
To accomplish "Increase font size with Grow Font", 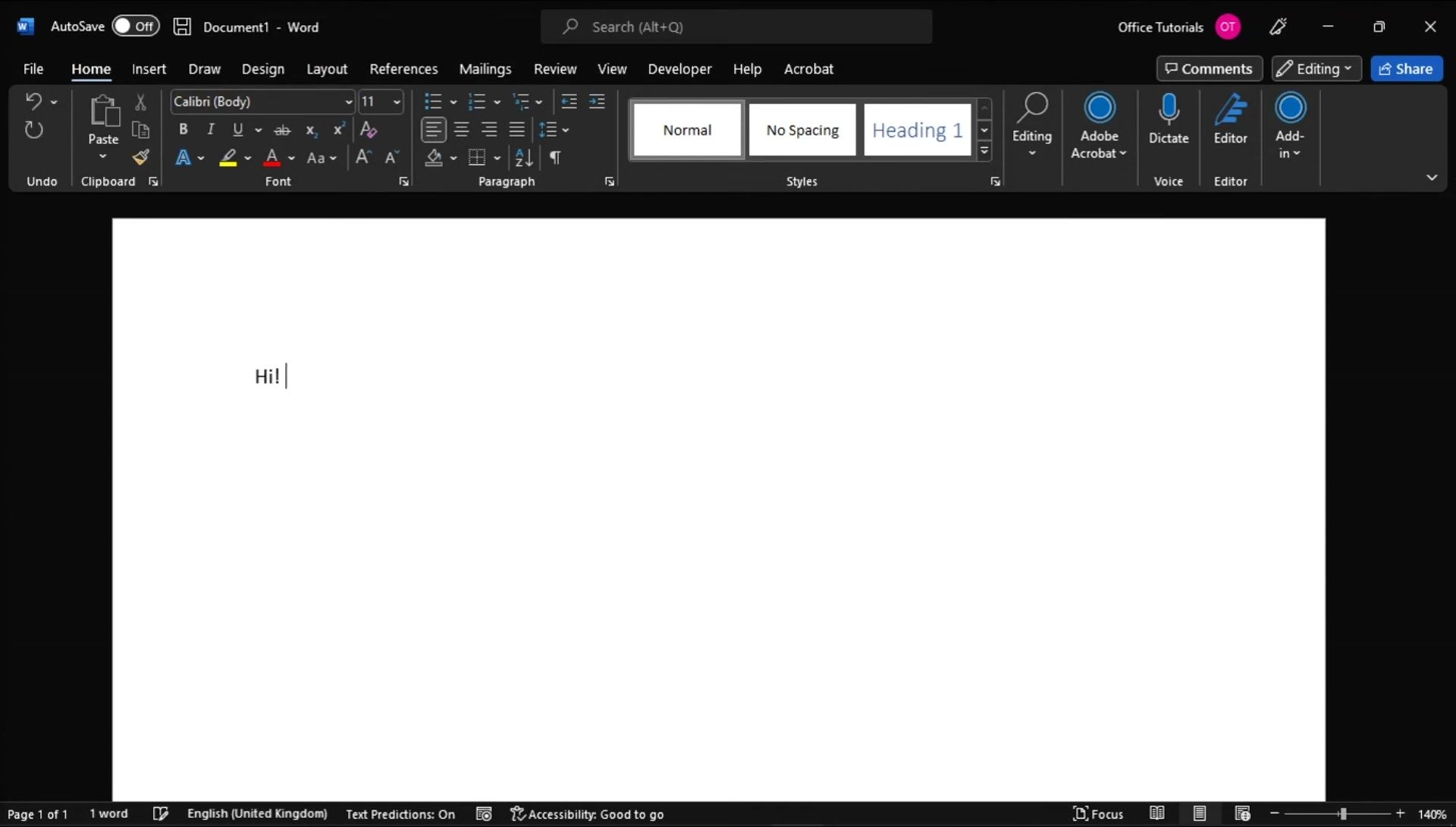I will tap(363, 157).
